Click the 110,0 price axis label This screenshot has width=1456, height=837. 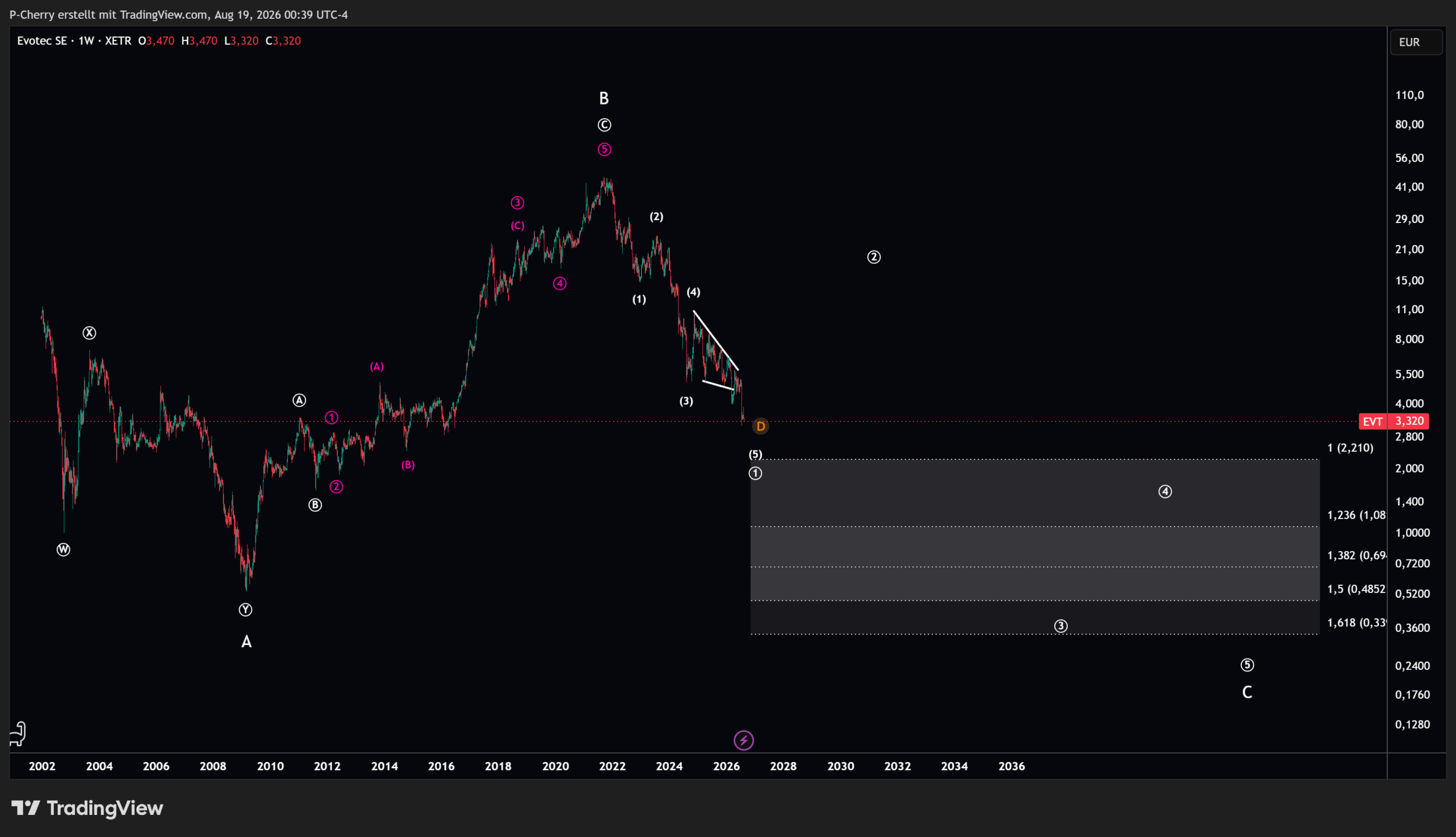[x=1409, y=95]
